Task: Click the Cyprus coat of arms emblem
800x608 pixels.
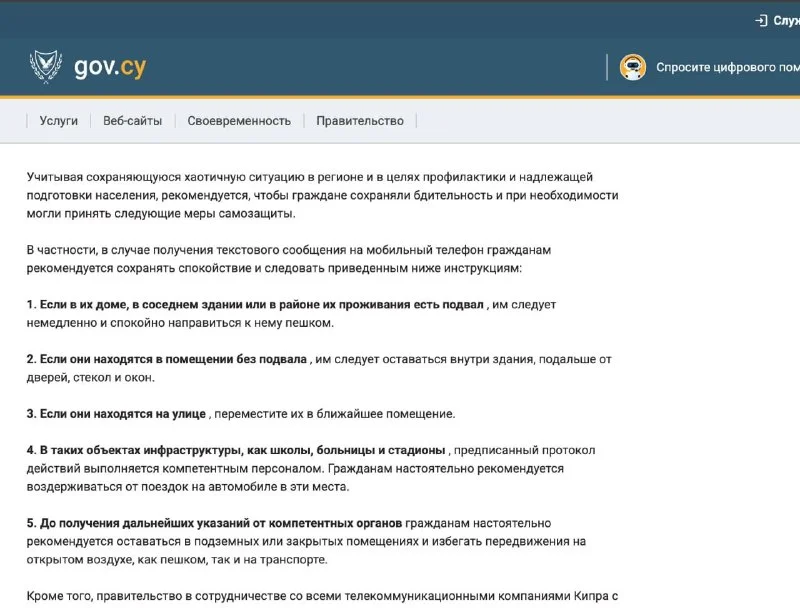Action: click(x=45, y=67)
